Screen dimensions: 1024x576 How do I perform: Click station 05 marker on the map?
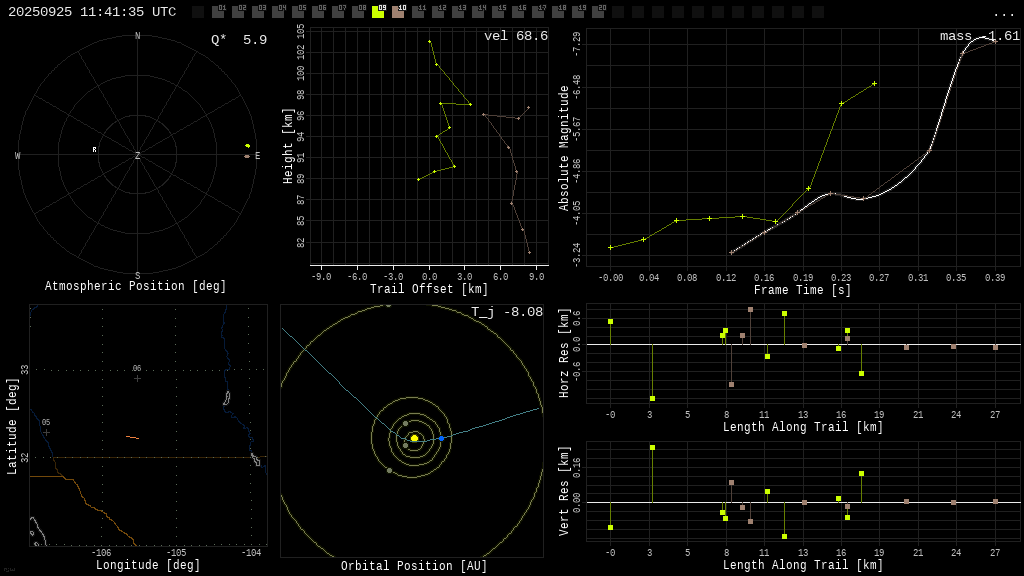click(46, 432)
